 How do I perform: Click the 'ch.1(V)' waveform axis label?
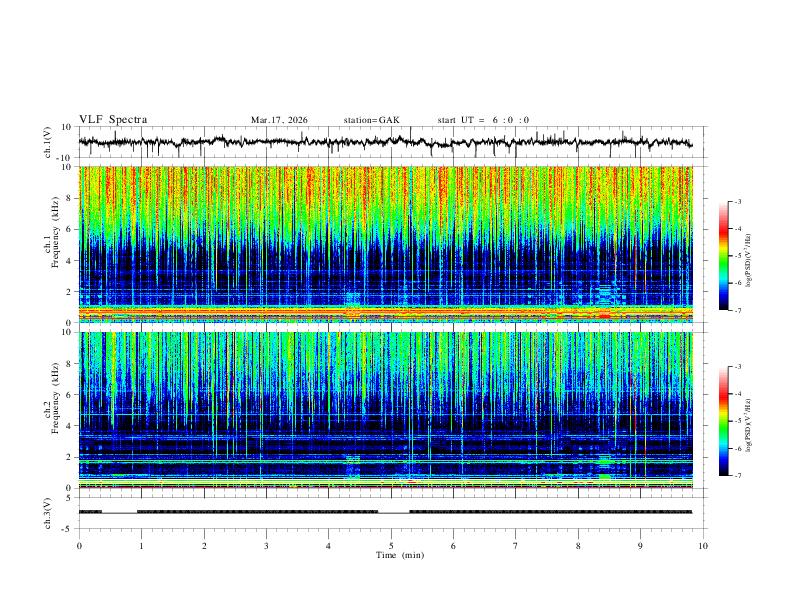[48, 142]
